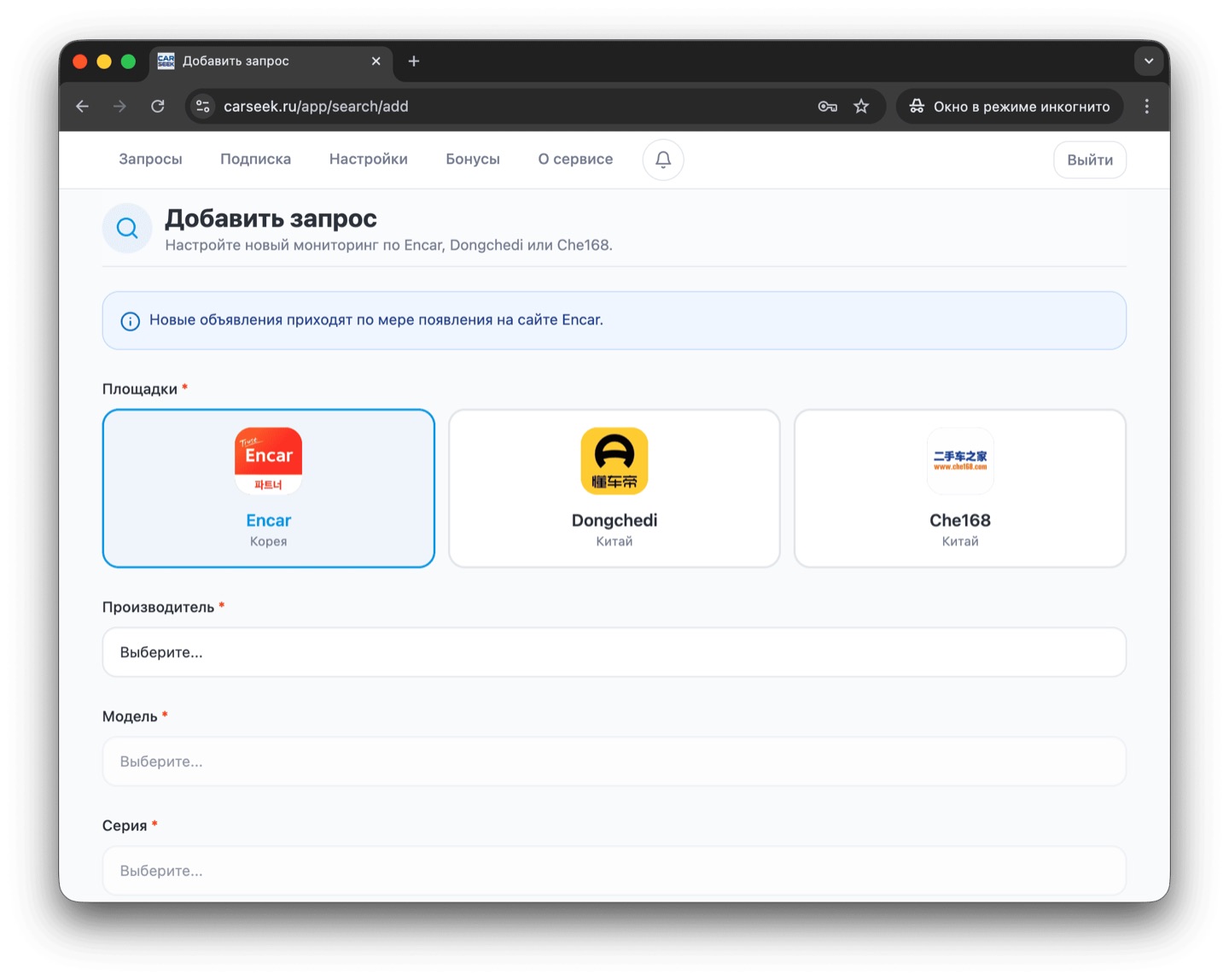
Task: Click the Добавить запрос page heading
Action: click(271, 219)
